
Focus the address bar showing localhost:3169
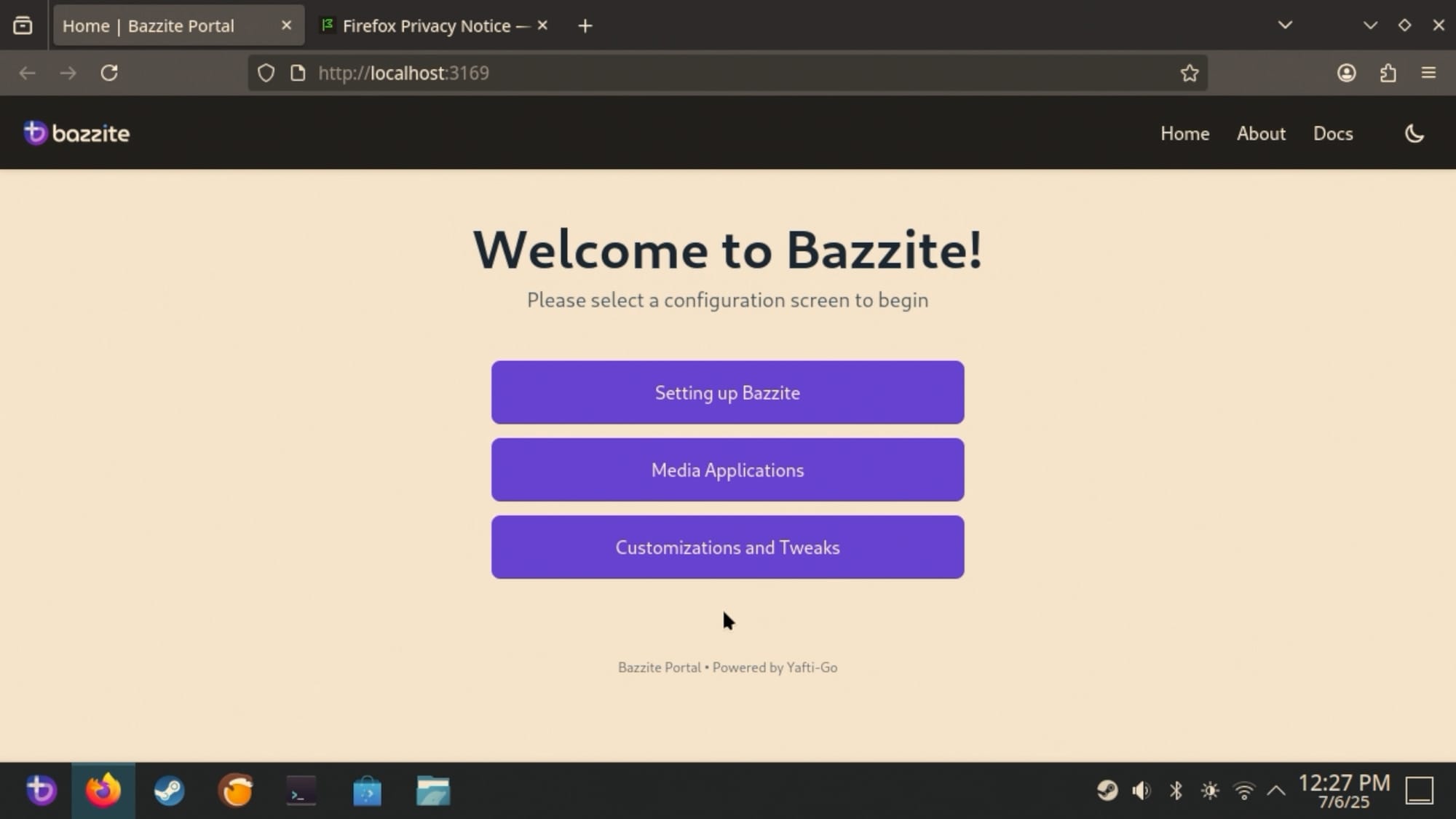(728, 73)
